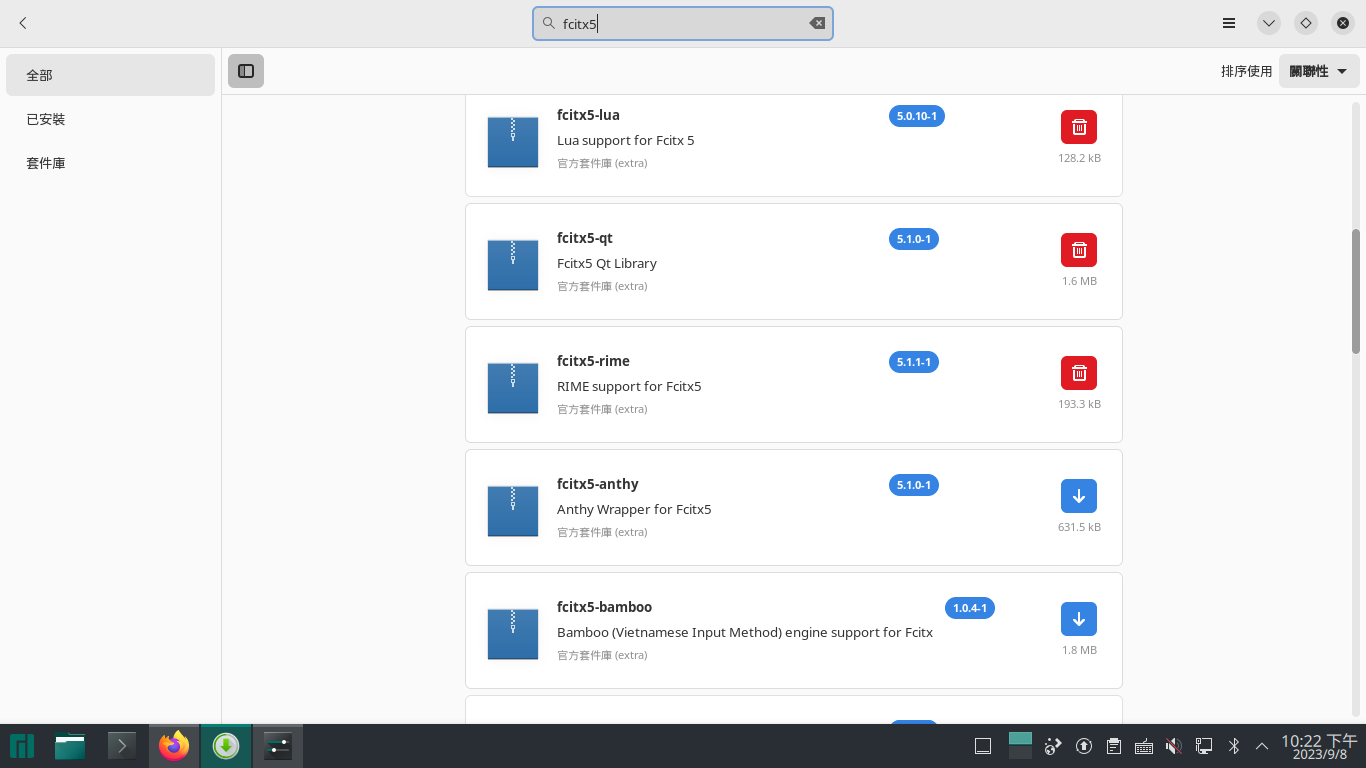This screenshot has height=768, width=1366.
Task: Click the fcitx5-qt package icon
Action: tap(513, 264)
